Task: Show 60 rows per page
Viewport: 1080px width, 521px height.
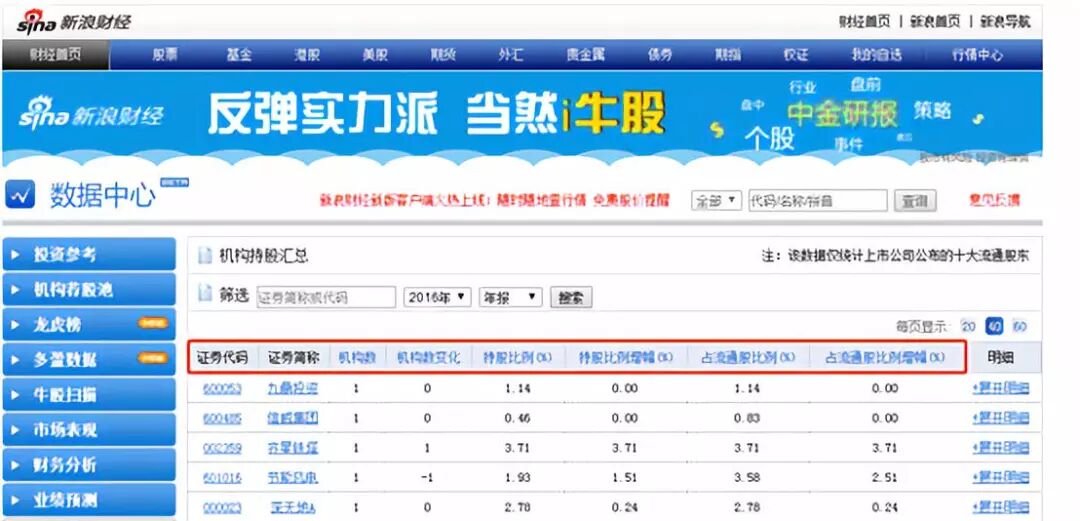Action: (1019, 327)
